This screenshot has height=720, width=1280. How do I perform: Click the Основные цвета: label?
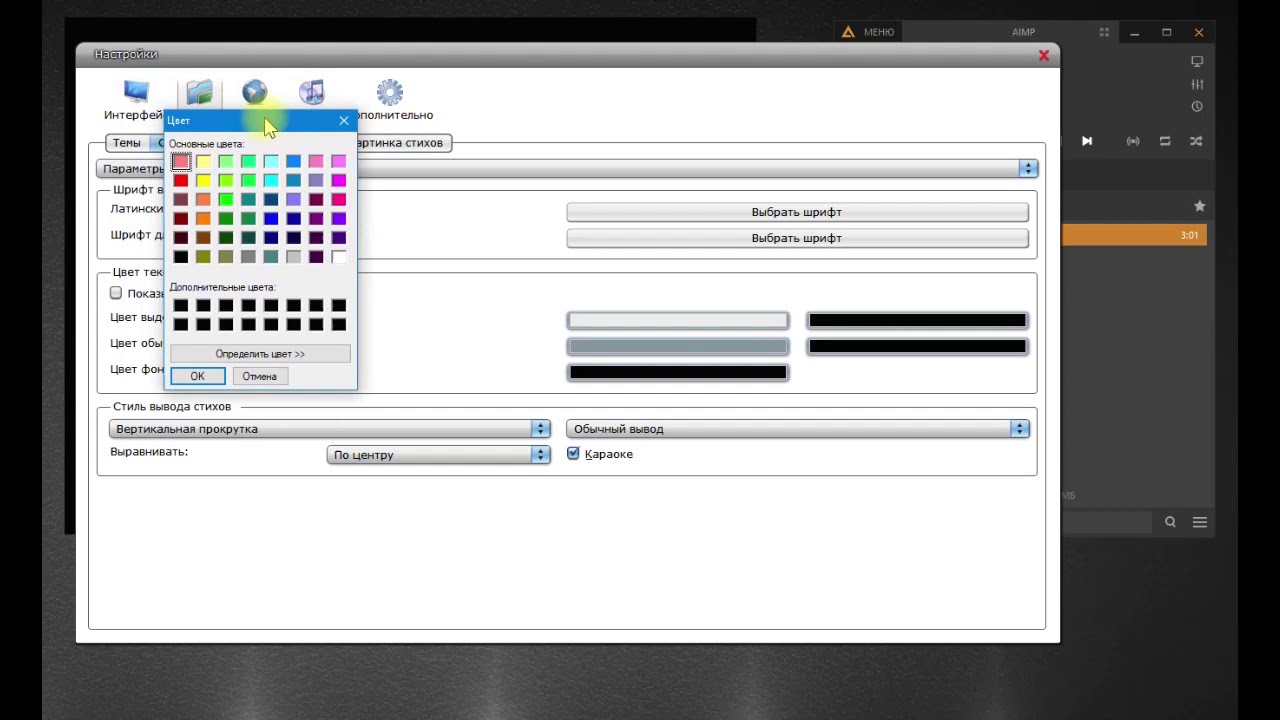(x=207, y=144)
